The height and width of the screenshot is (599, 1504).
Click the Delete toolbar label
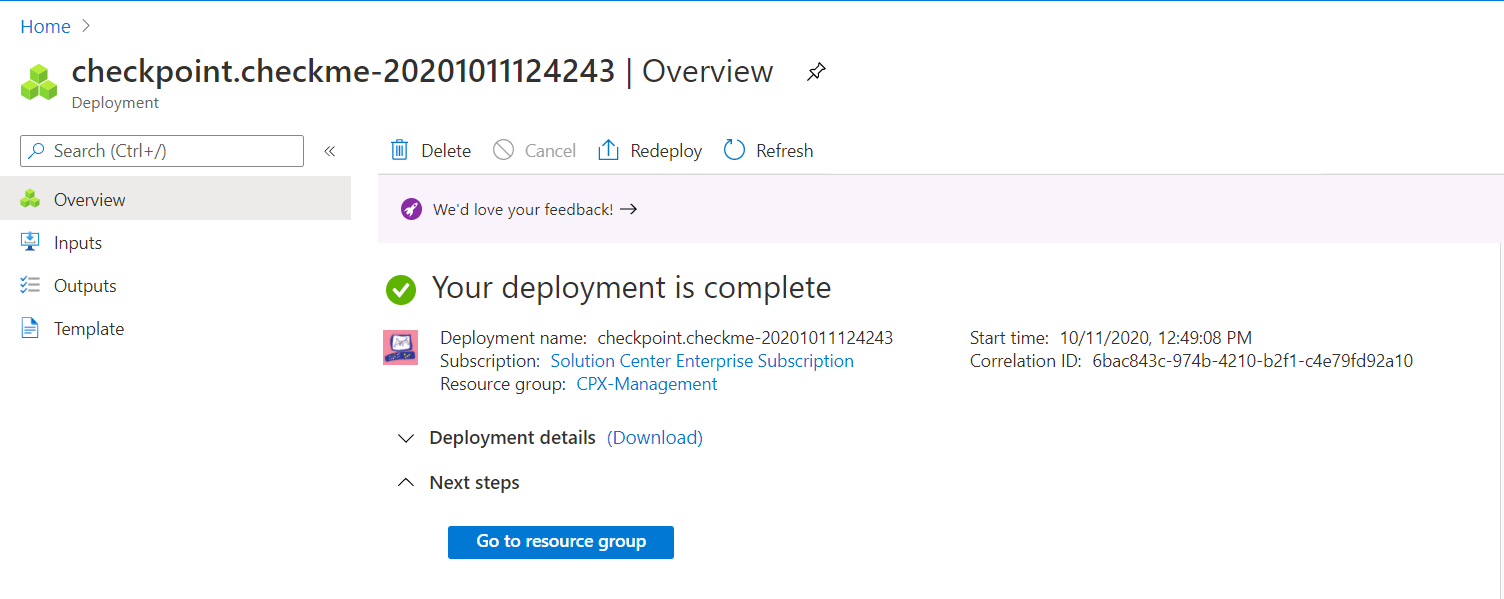(446, 151)
